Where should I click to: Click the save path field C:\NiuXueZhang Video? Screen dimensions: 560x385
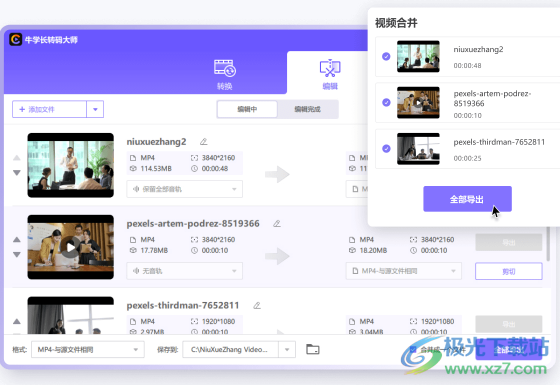pyautogui.click(x=230, y=350)
